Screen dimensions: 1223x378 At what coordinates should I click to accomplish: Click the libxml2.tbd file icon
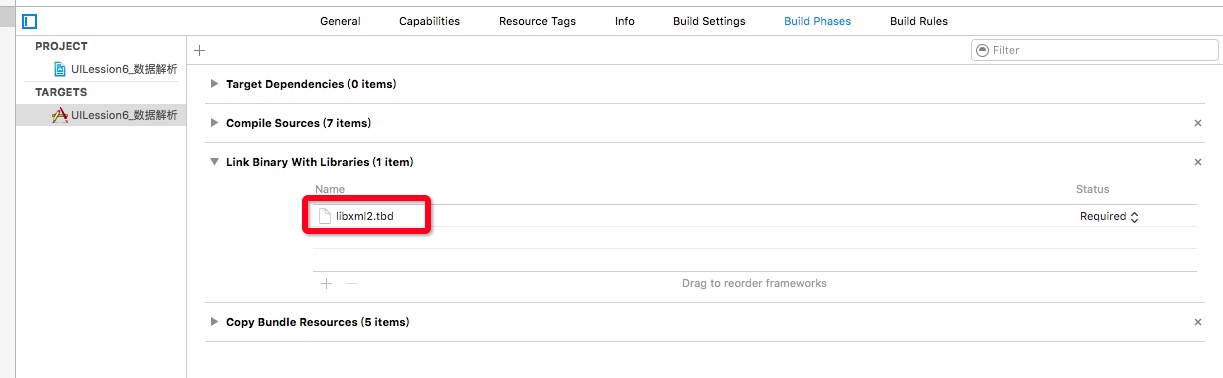click(x=324, y=216)
